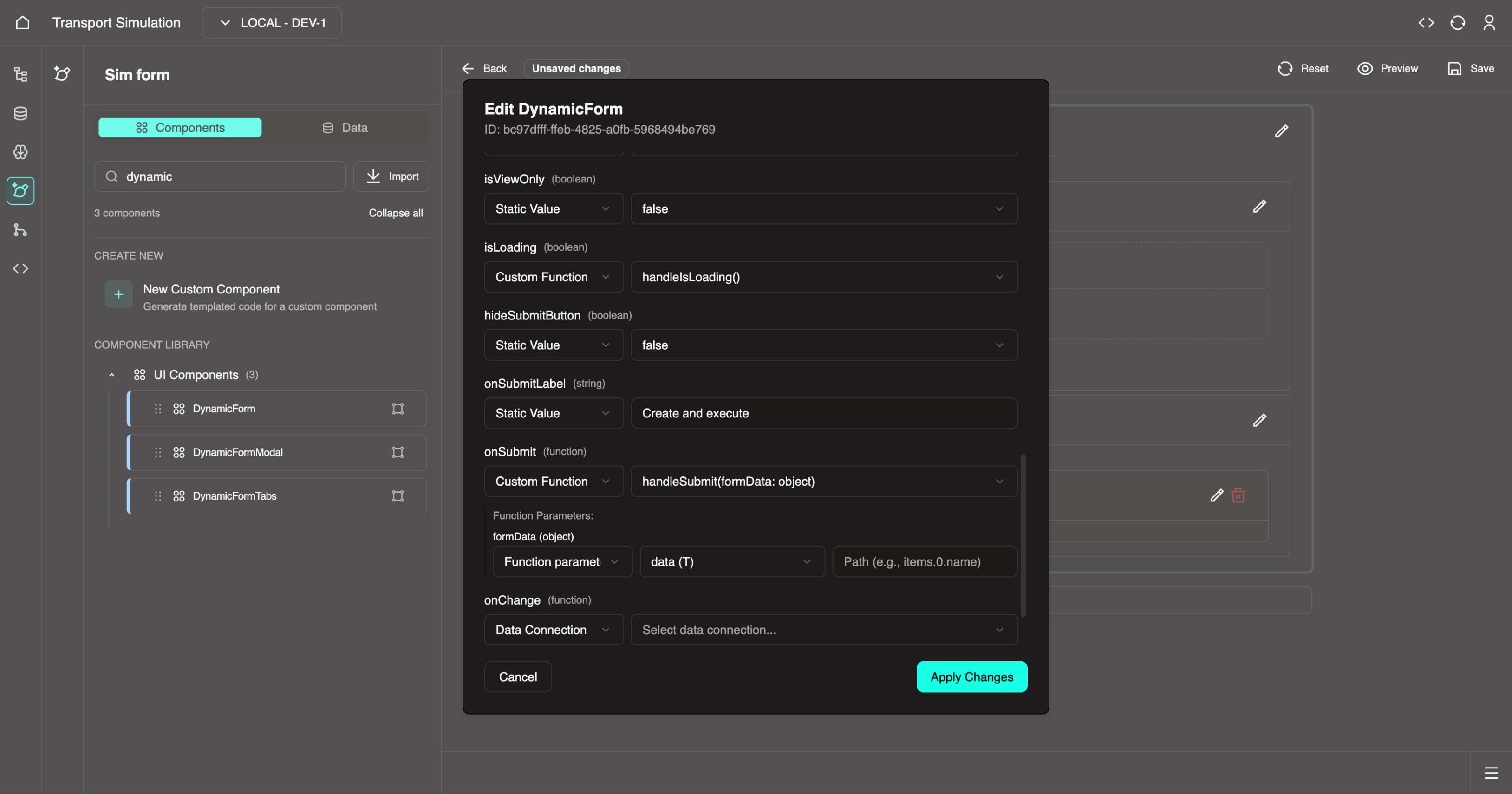The image size is (1512, 794).
Task: Open onChange Data Connection type dropdown
Action: (x=554, y=630)
